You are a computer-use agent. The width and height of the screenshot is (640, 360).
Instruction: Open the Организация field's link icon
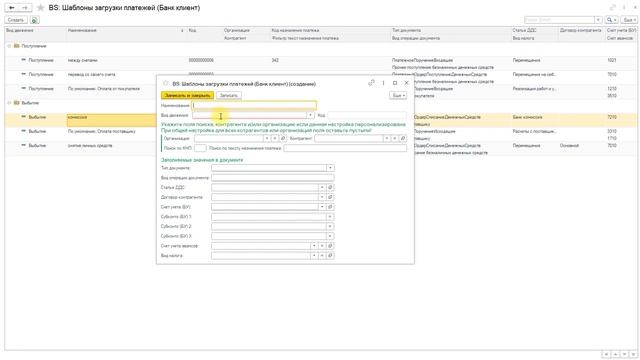283,139
